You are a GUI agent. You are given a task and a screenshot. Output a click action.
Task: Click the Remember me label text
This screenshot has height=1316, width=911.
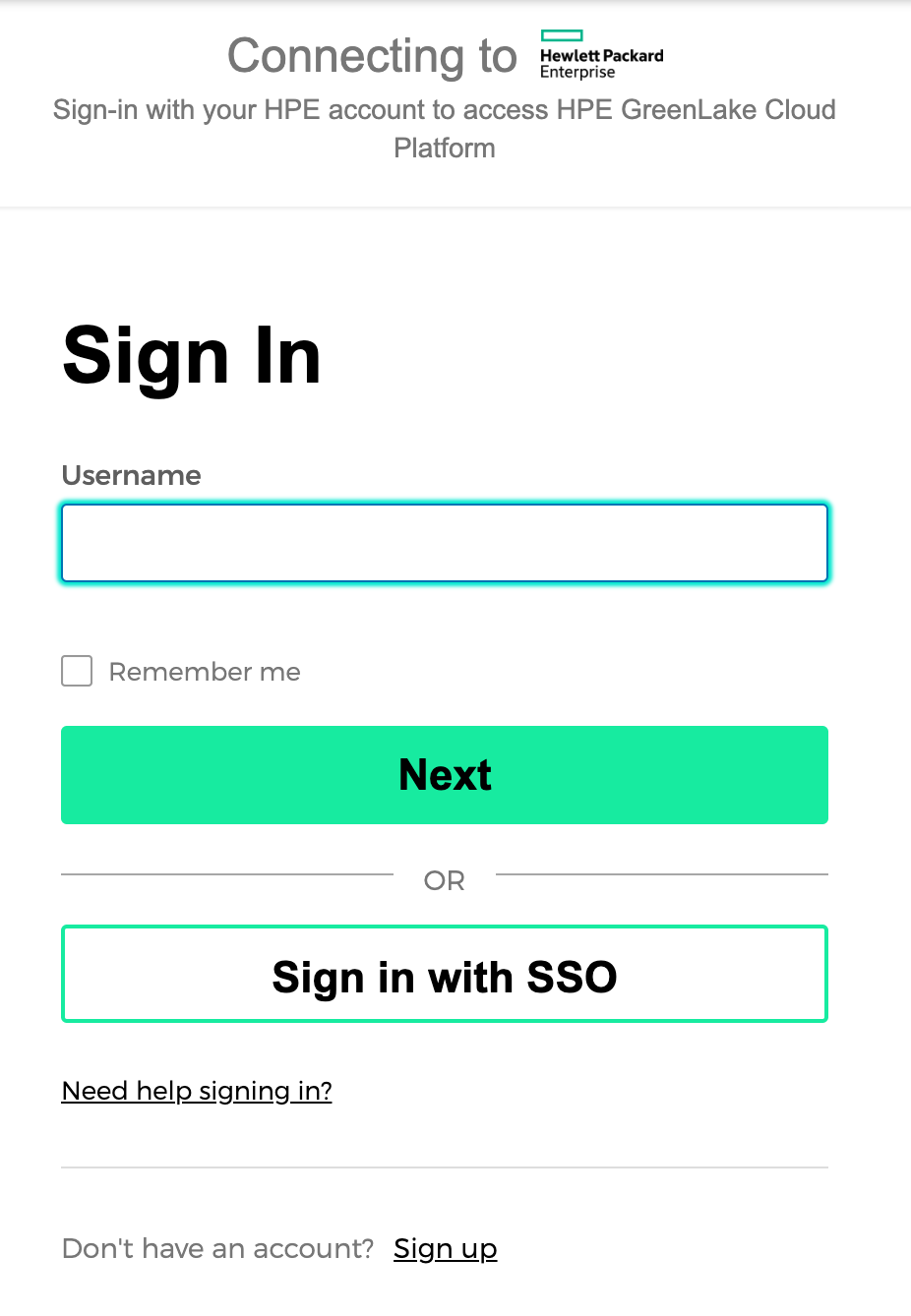[205, 672]
